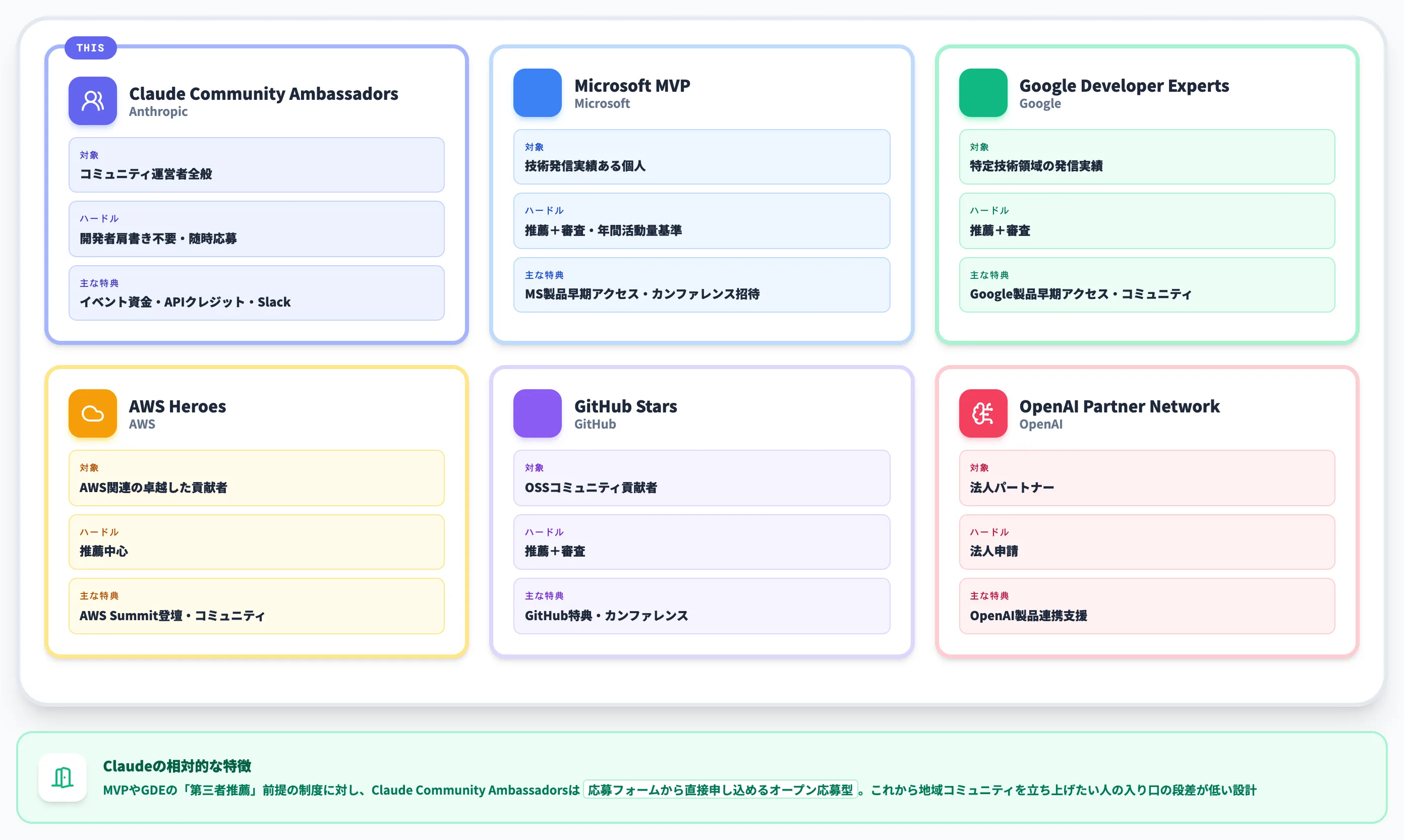Click the Google card 推薦＋審査 hurdle field
This screenshot has width=1404, height=840.
click(1147, 221)
